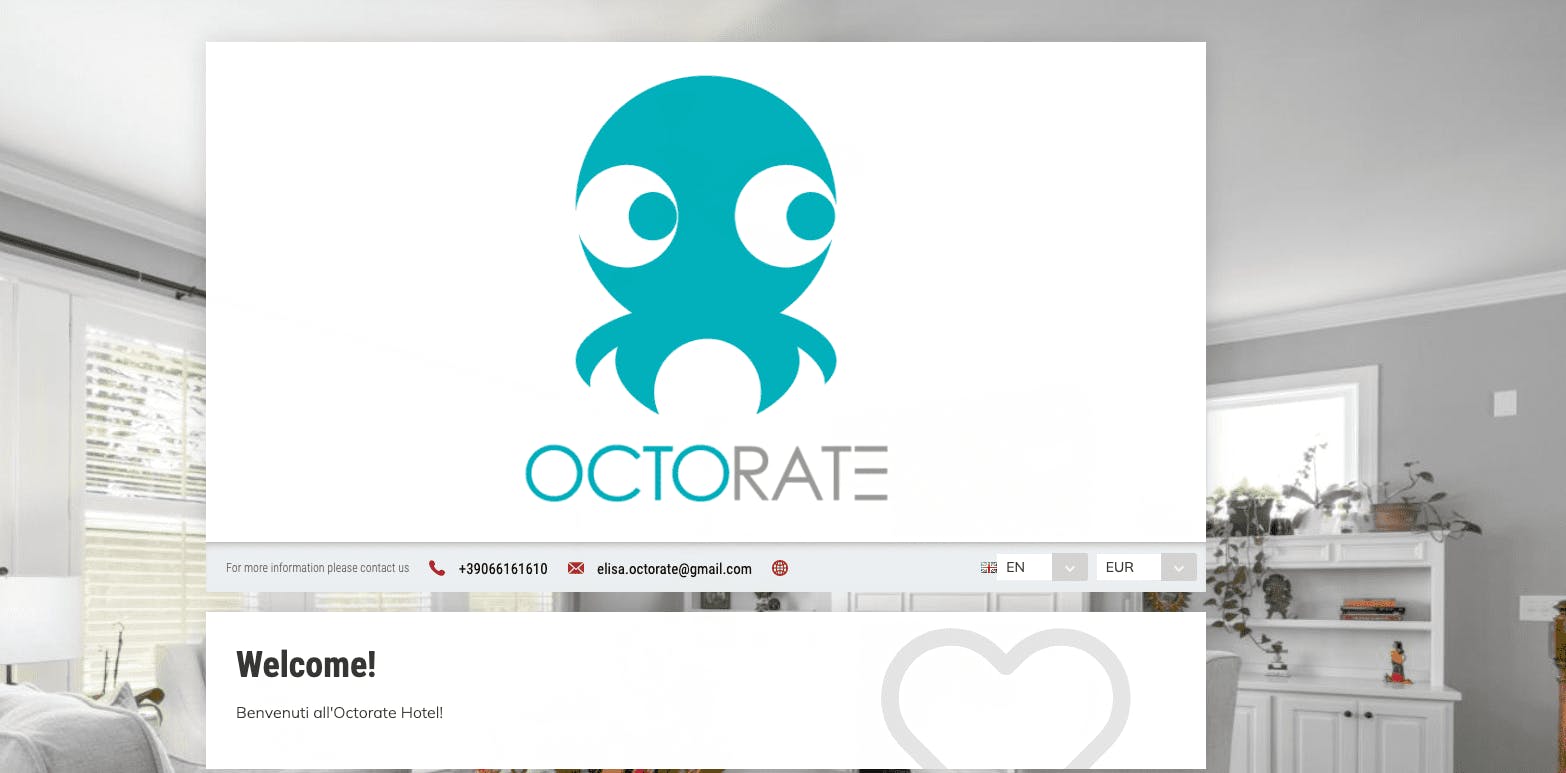Click the elisa.octorate@gmail.com email link
Viewport: 1566px width, 773px height.
[674, 569]
